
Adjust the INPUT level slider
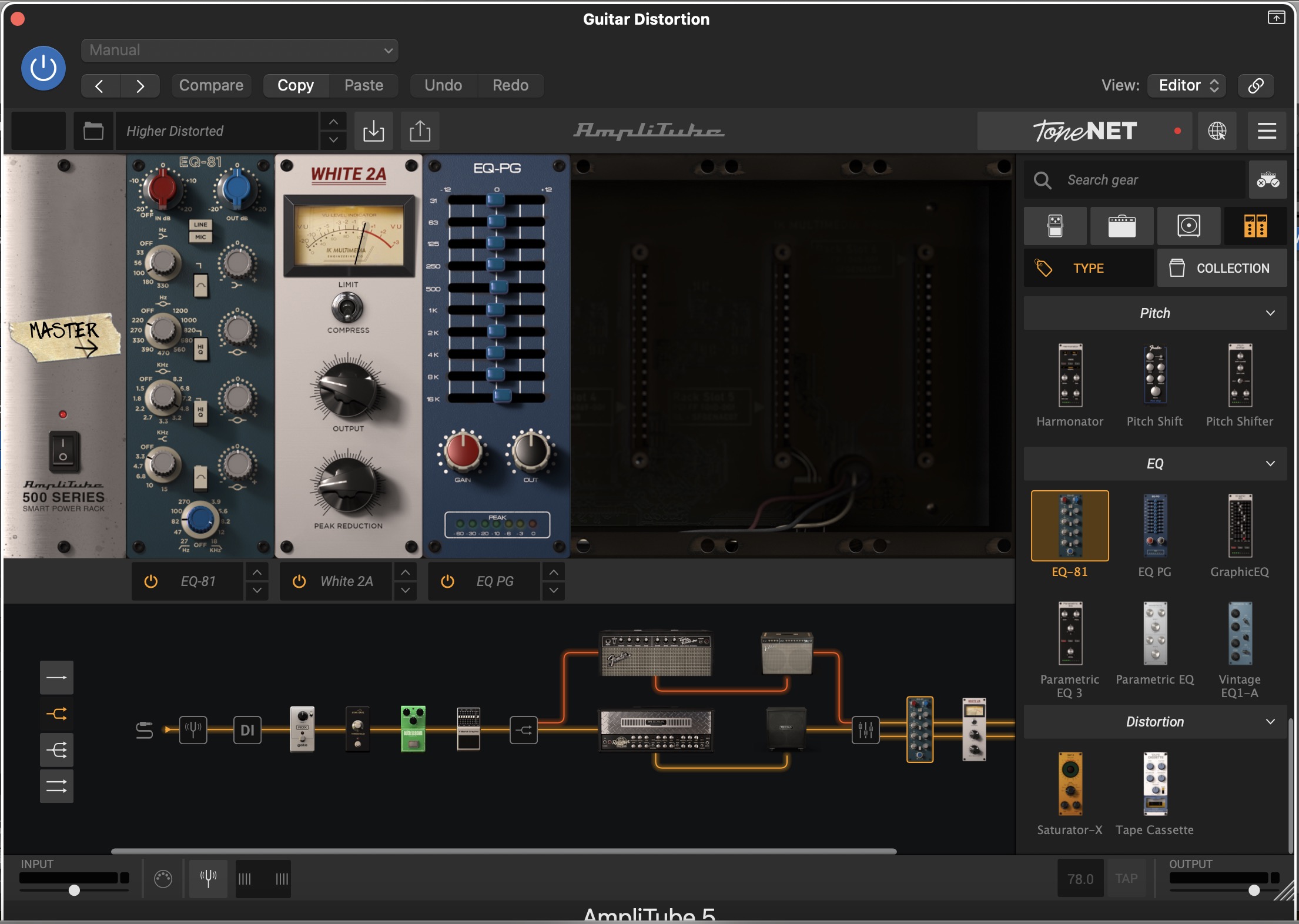(x=74, y=890)
